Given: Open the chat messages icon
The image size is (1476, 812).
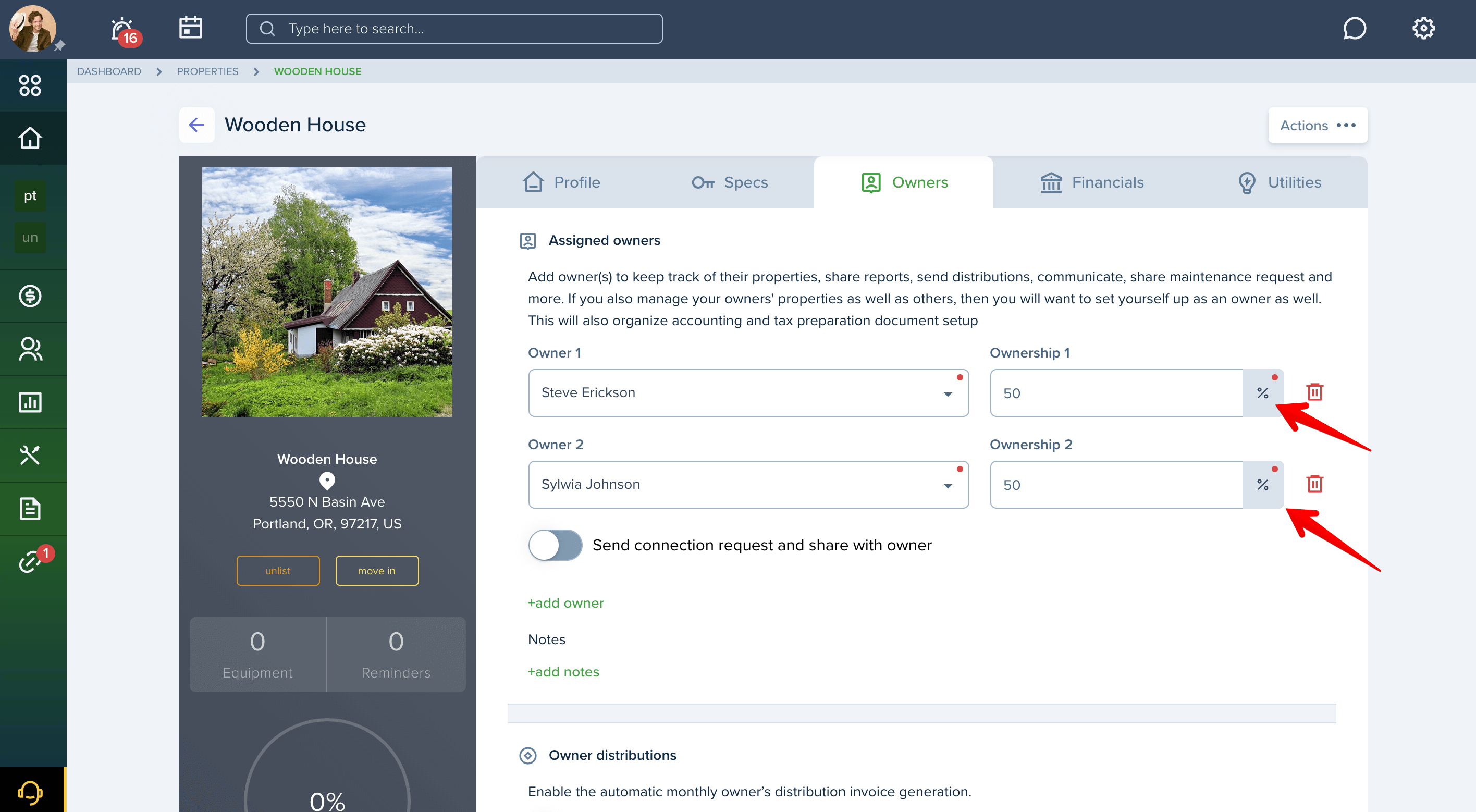Looking at the screenshot, I should [1354, 28].
